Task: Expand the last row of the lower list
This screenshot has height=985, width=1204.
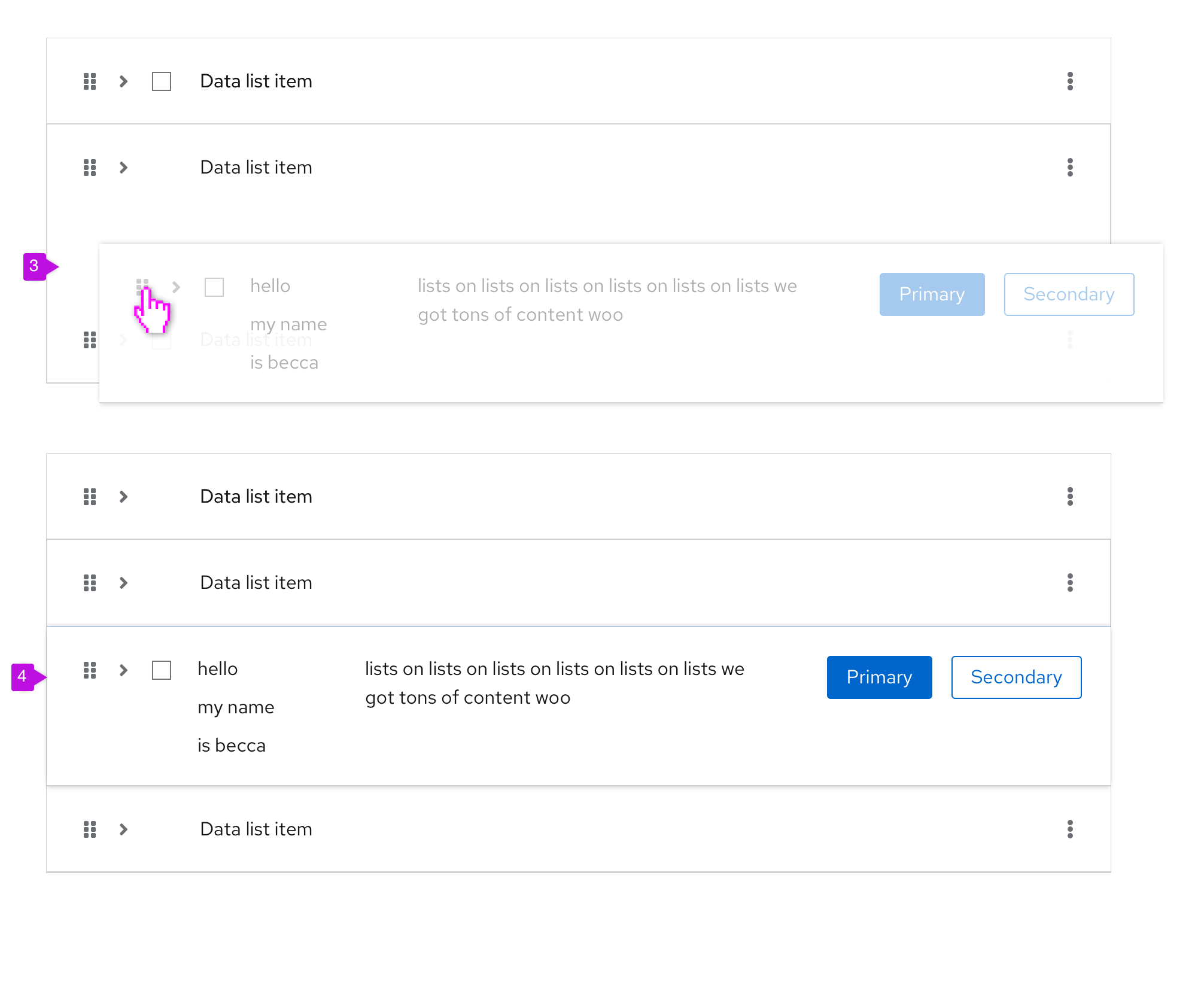Action: click(x=123, y=829)
